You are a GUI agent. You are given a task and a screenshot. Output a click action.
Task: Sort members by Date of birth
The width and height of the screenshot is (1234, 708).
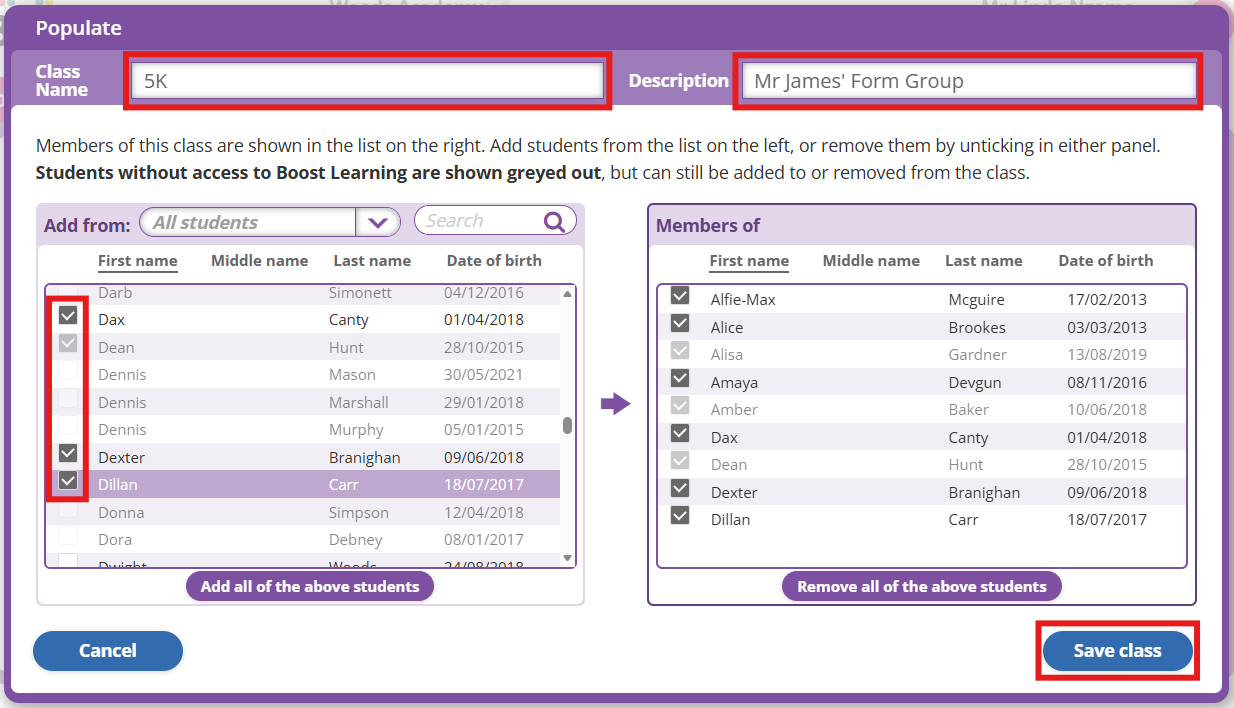(x=1105, y=261)
